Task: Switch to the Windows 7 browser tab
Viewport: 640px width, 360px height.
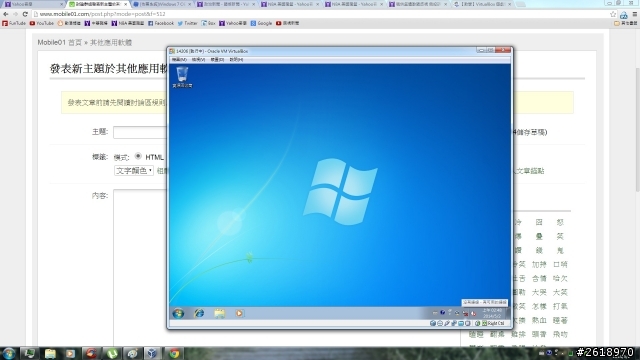Action: tap(162, 4)
